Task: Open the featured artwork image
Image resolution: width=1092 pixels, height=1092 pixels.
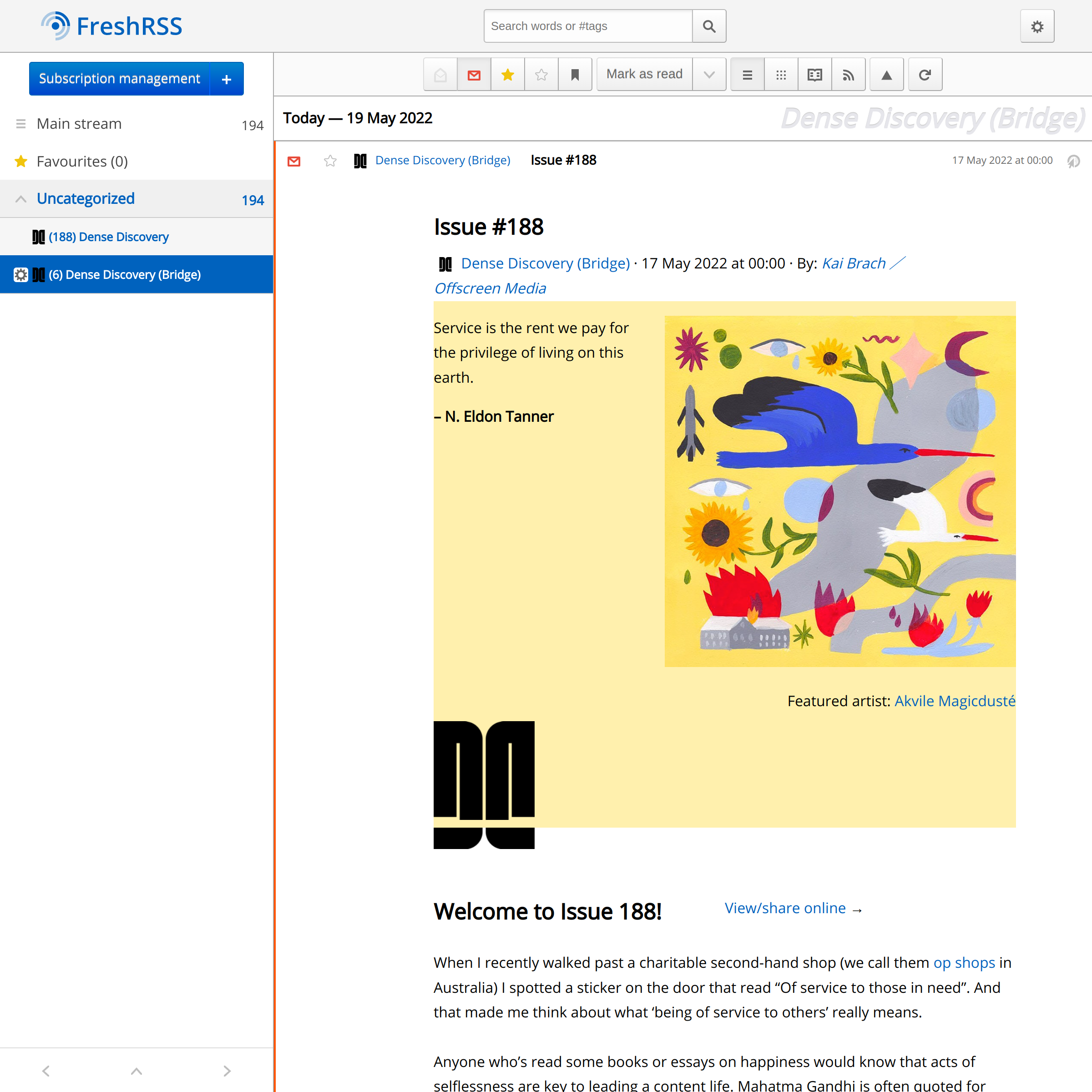Action: (840, 491)
